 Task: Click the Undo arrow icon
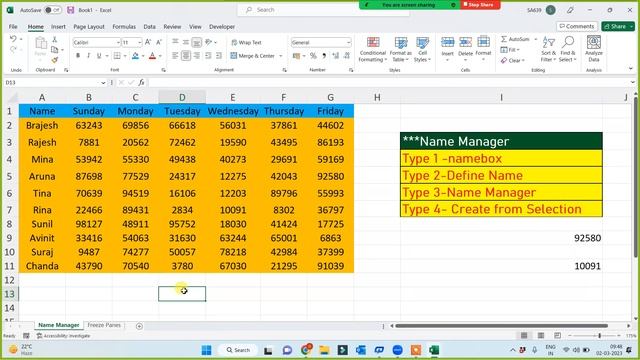[x=13, y=39]
